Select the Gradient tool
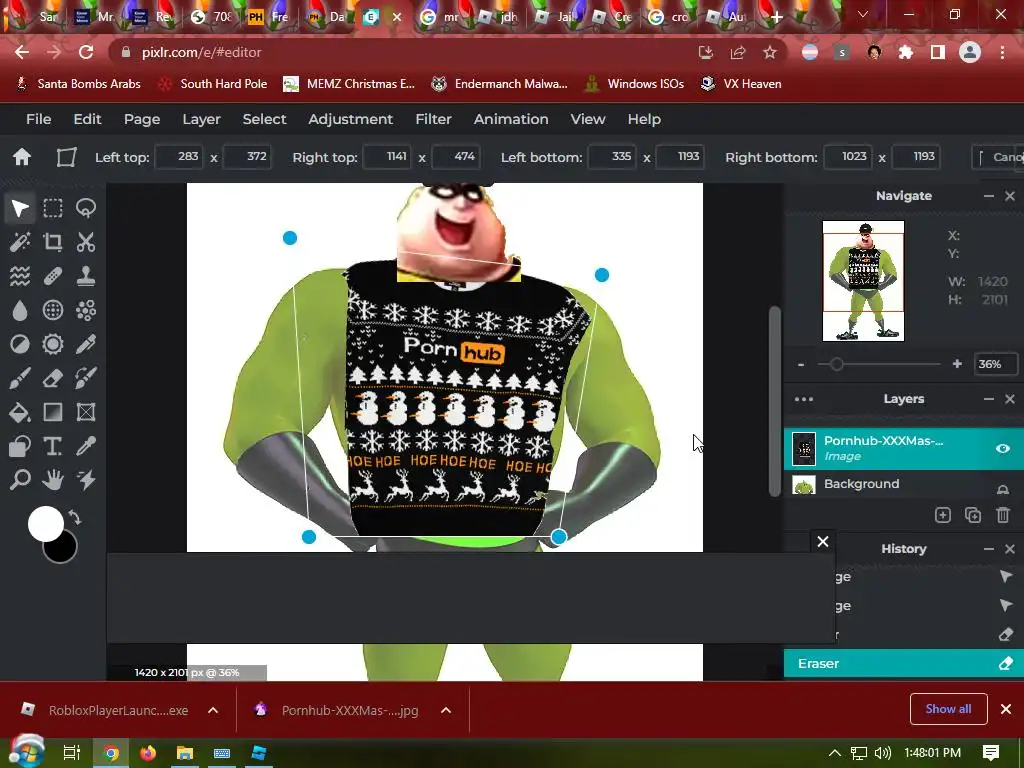Image resolution: width=1024 pixels, height=768 pixels. pyautogui.click(x=53, y=412)
